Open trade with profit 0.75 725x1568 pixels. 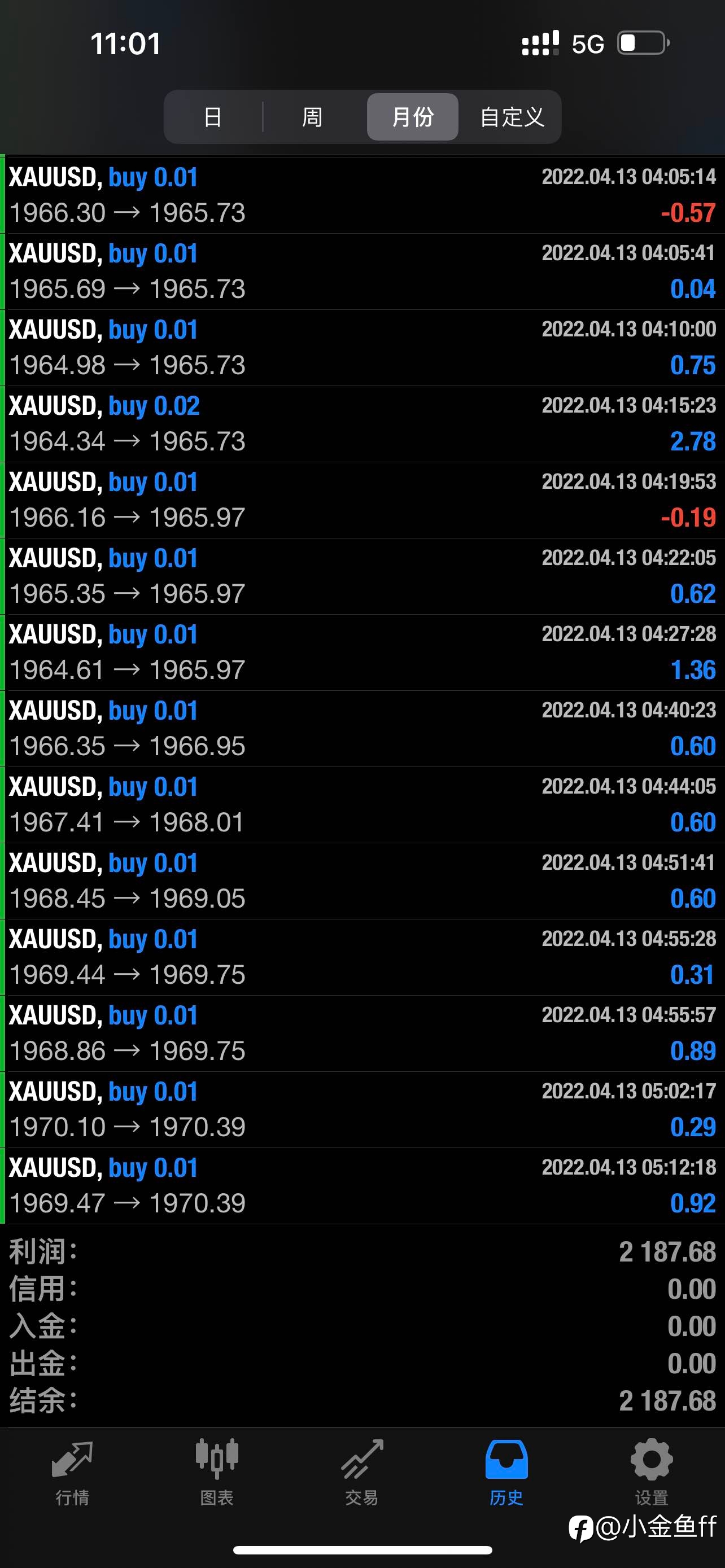(x=362, y=348)
